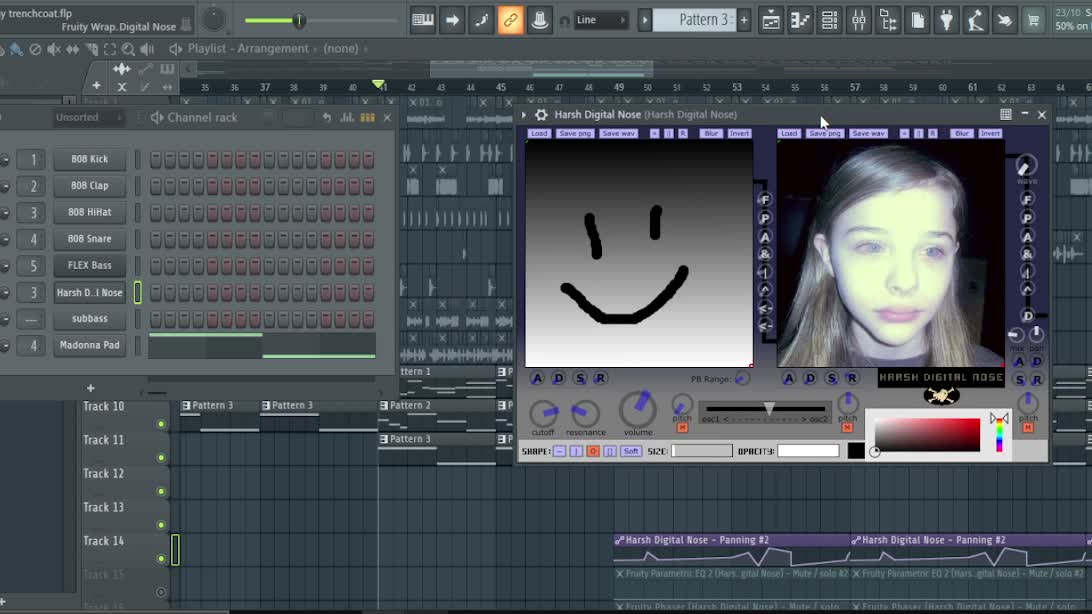The image size is (1092, 614).
Task: Click the OPACITY input field
Action: coord(810,450)
